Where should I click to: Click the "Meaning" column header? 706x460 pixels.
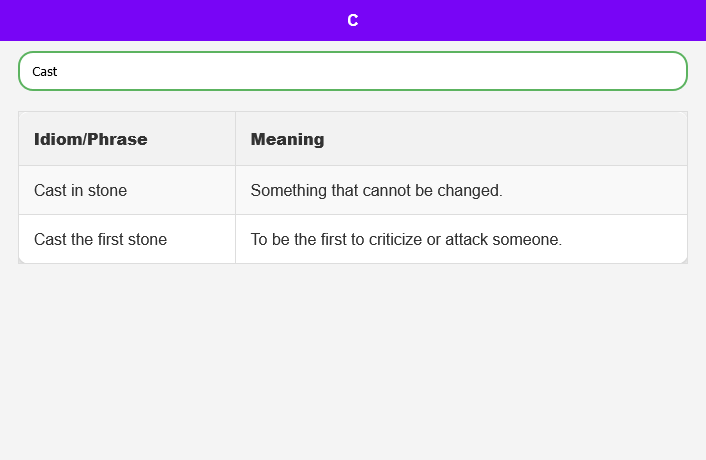(x=287, y=139)
